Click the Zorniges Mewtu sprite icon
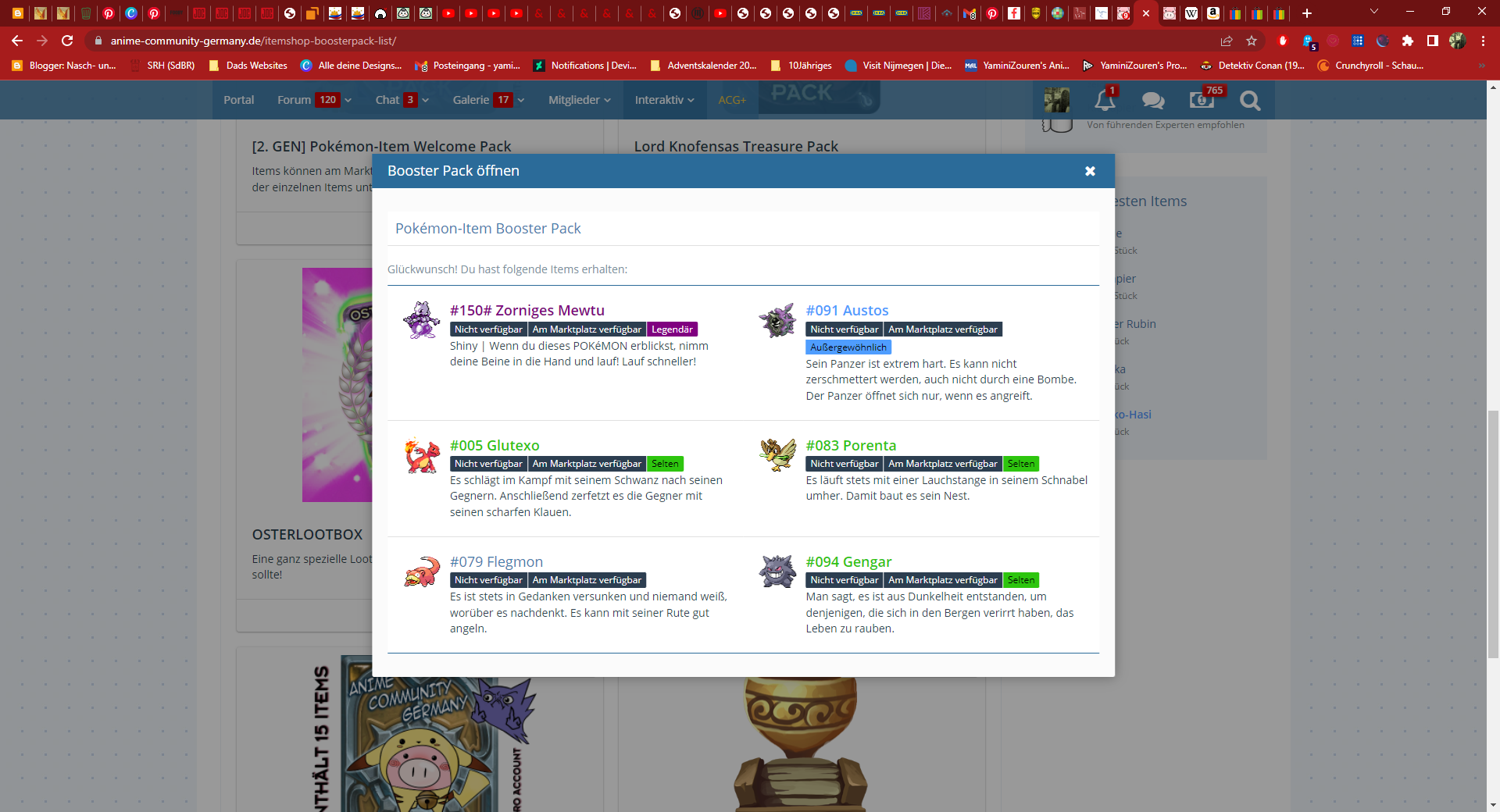The width and height of the screenshot is (1500, 812). (x=421, y=320)
